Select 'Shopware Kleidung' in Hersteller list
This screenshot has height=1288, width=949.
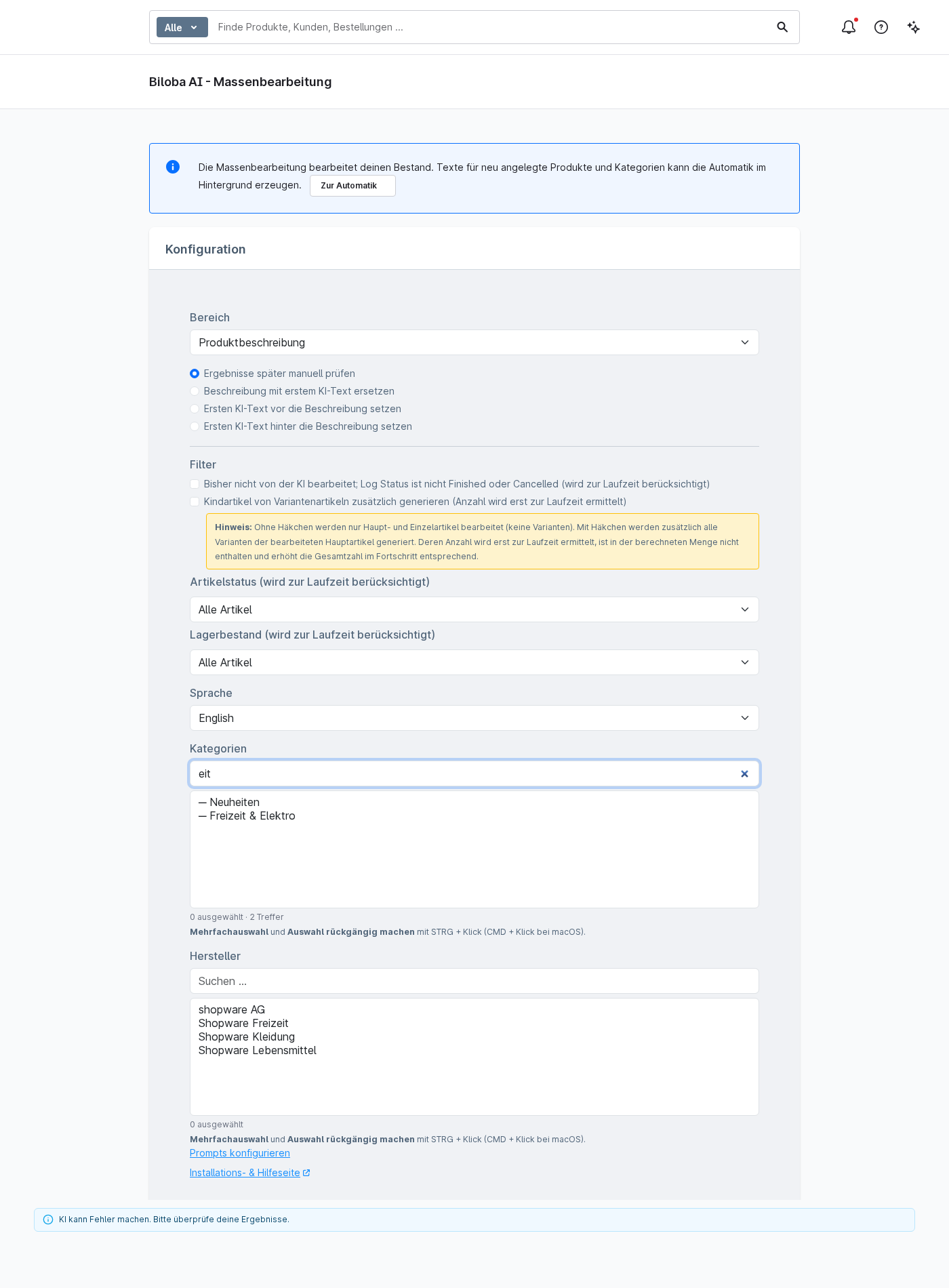[x=247, y=1037]
